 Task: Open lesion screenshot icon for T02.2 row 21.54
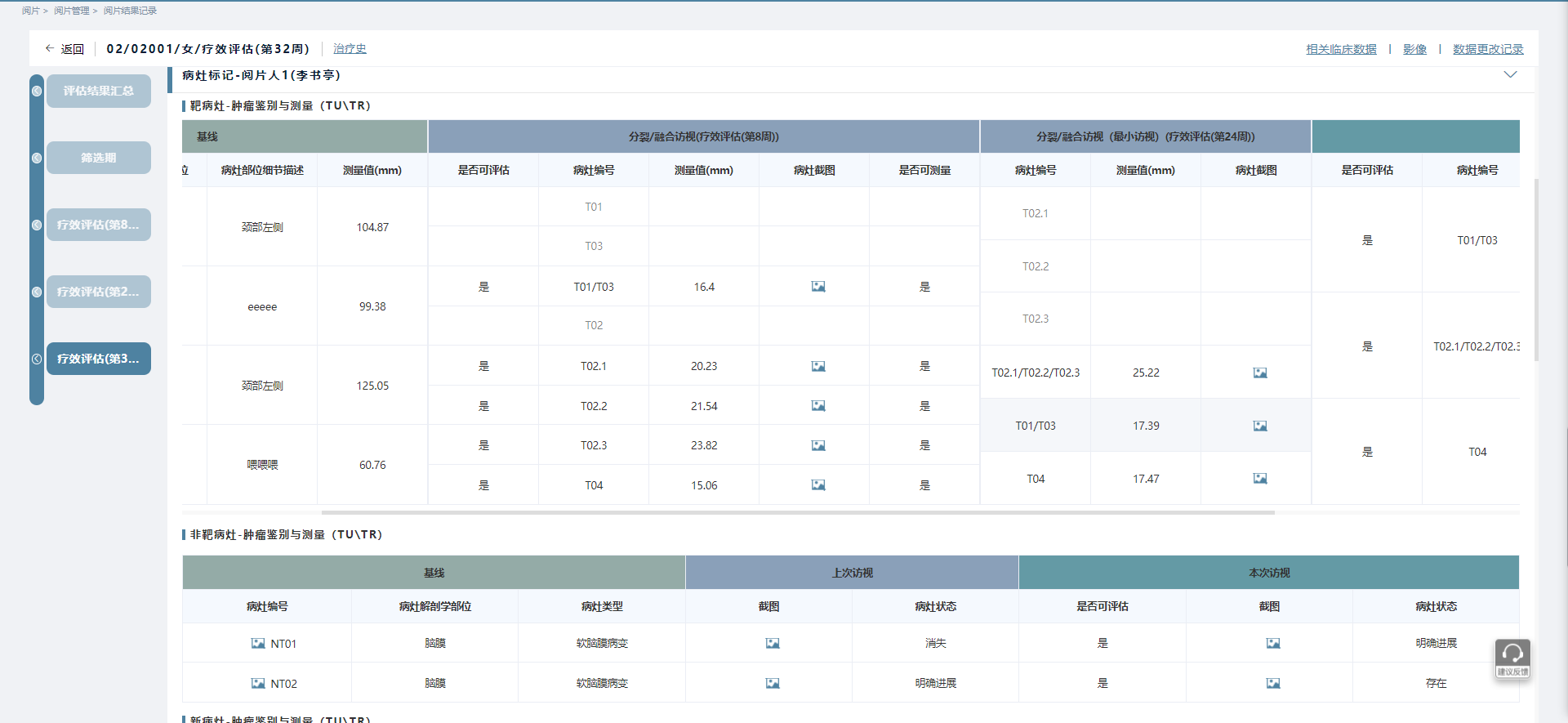coord(818,406)
